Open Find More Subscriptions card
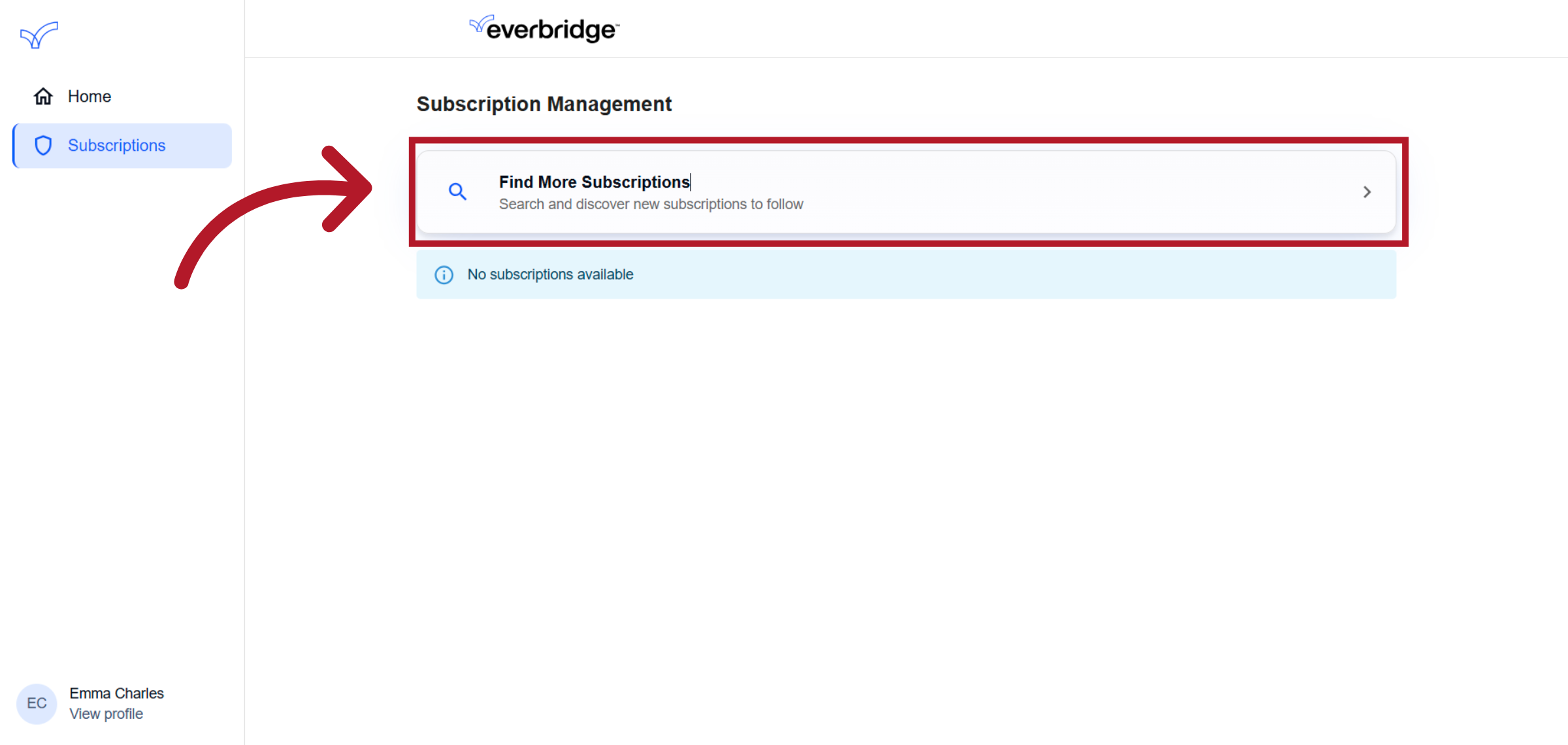This screenshot has height=745, width=1568. (906, 191)
